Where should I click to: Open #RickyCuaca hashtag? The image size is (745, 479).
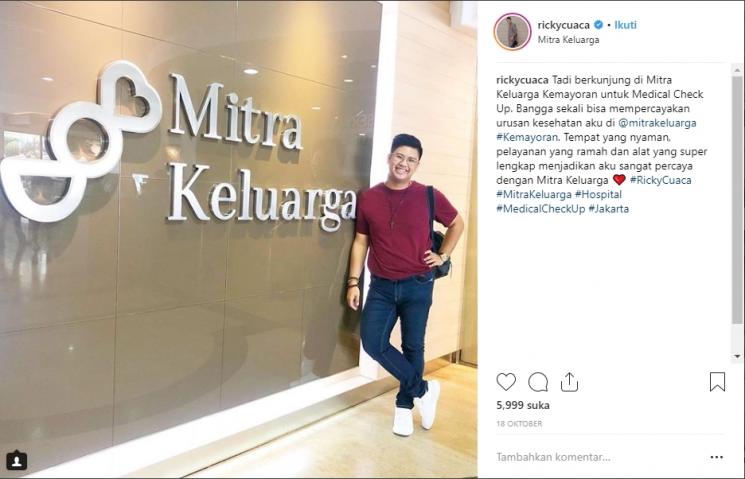(x=660, y=180)
